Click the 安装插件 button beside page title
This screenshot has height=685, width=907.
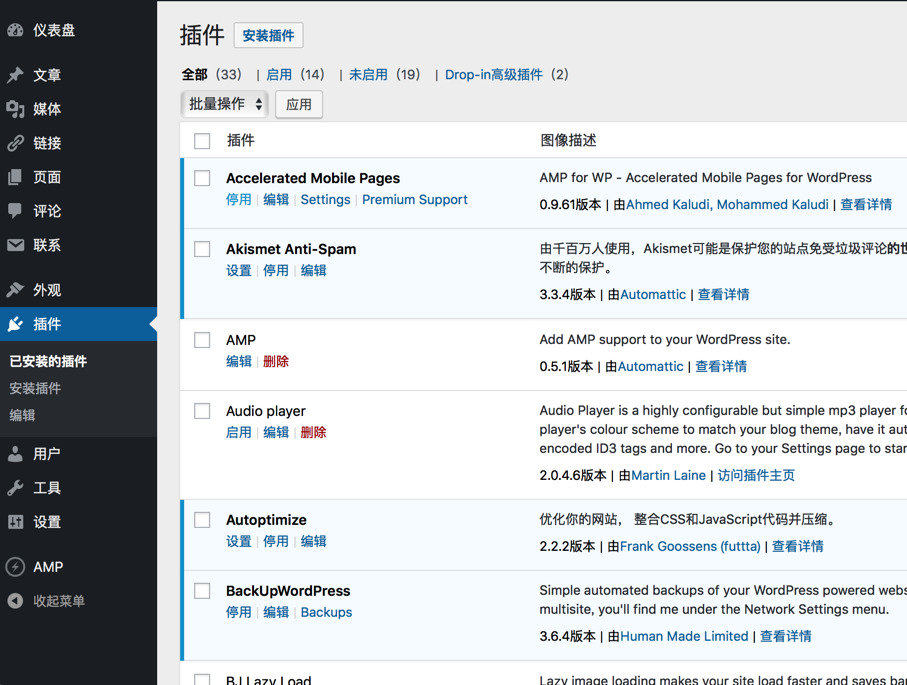pos(268,36)
